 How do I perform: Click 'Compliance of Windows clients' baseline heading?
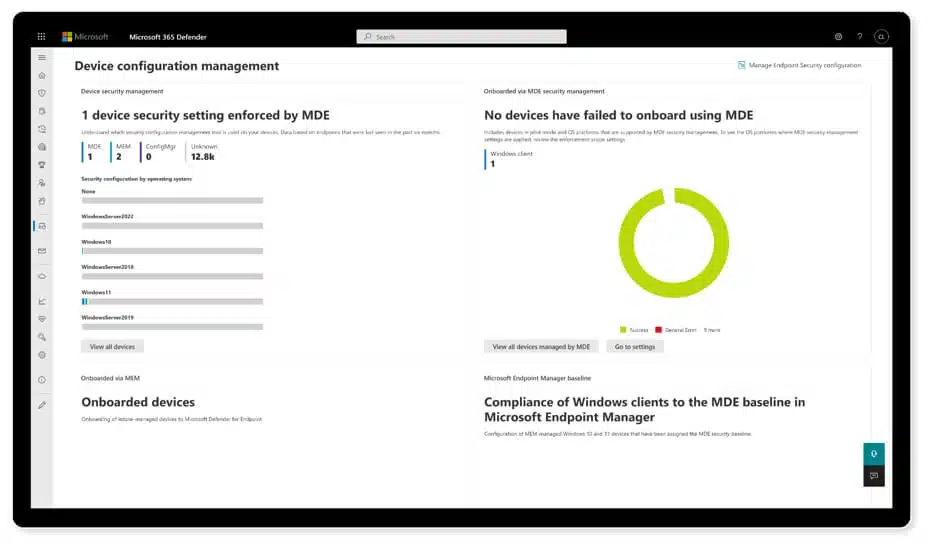pyautogui.click(x=644, y=410)
